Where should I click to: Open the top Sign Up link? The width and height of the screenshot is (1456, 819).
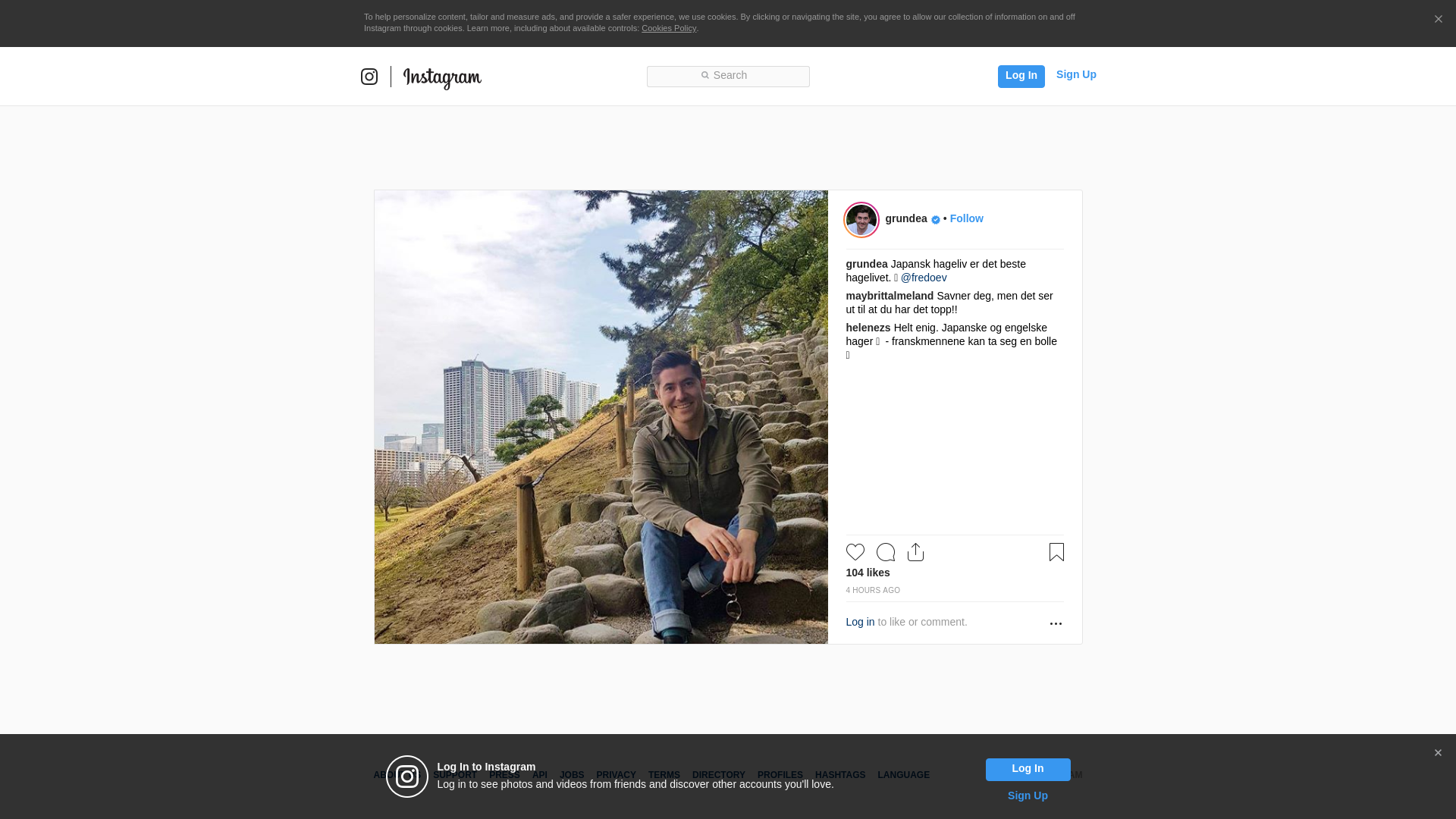pyautogui.click(x=1075, y=74)
